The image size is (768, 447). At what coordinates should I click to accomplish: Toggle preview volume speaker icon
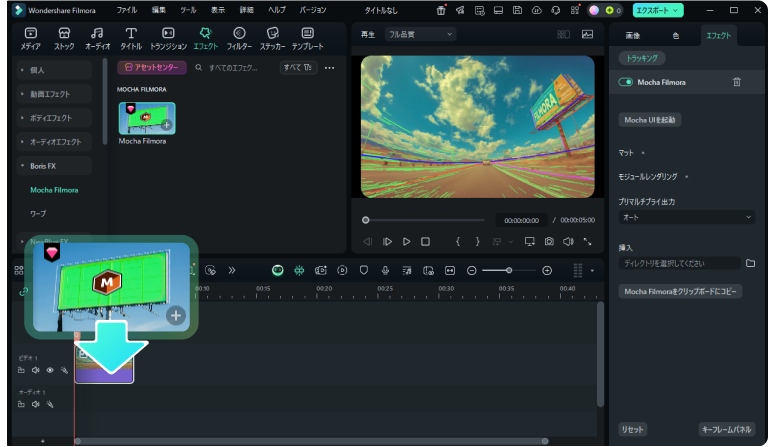(568, 241)
